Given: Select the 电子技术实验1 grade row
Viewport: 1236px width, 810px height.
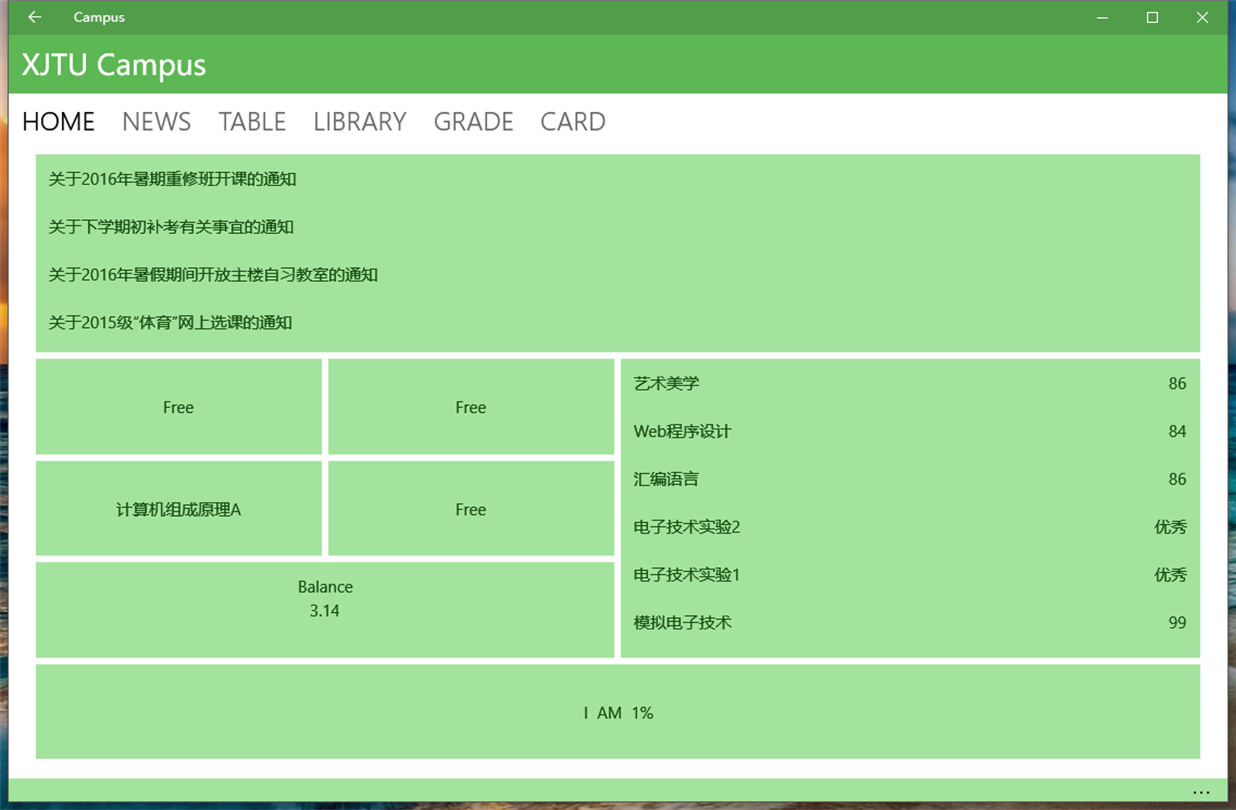Looking at the screenshot, I should pyautogui.click(x=910, y=575).
